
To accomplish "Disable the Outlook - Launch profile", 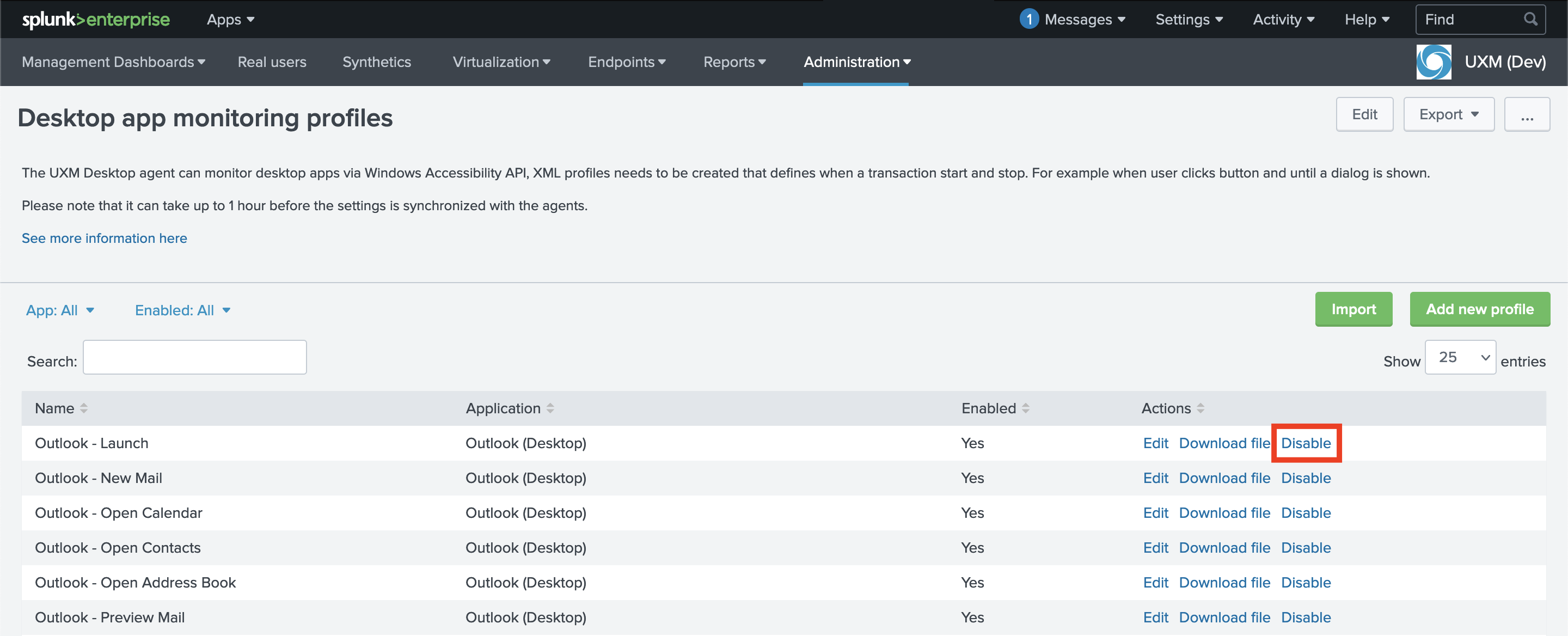I will coord(1306,443).
